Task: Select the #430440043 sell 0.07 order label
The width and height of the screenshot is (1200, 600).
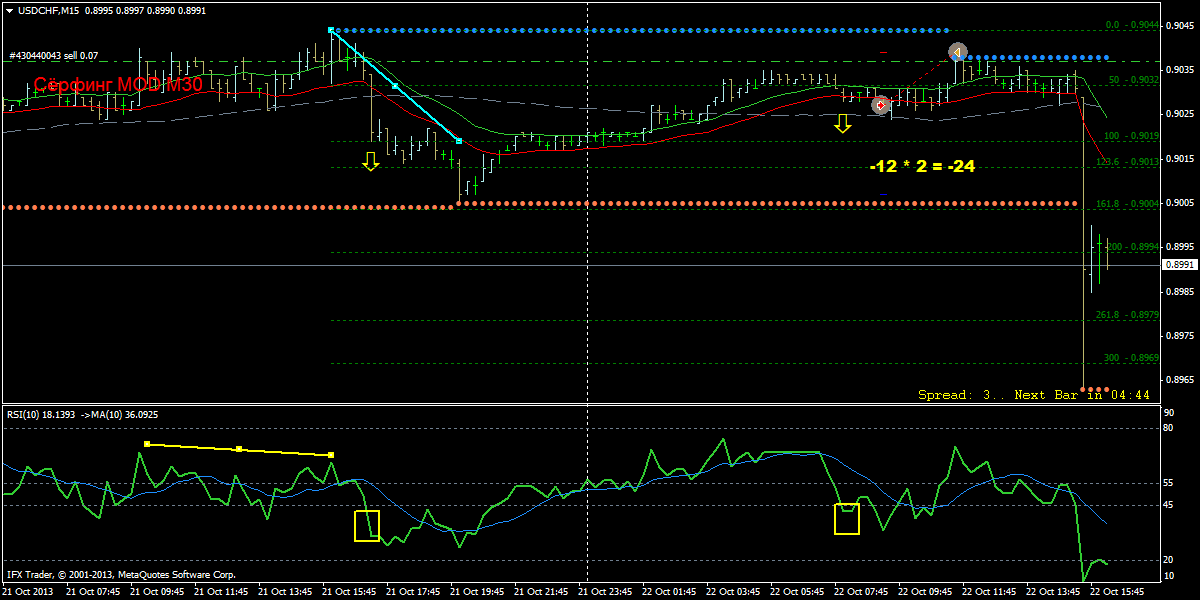Action: (x=54, y=56)
